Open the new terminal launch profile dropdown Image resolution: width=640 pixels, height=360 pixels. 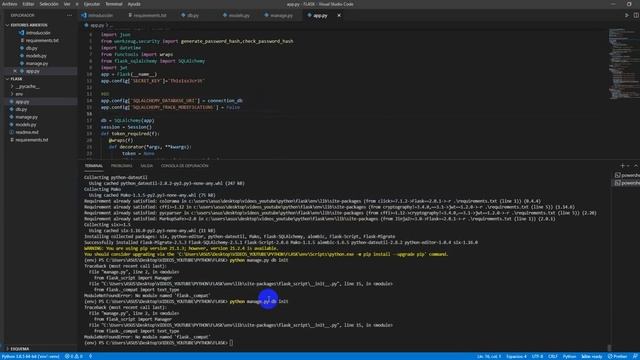pyautogui.click(x=628, y=166)
